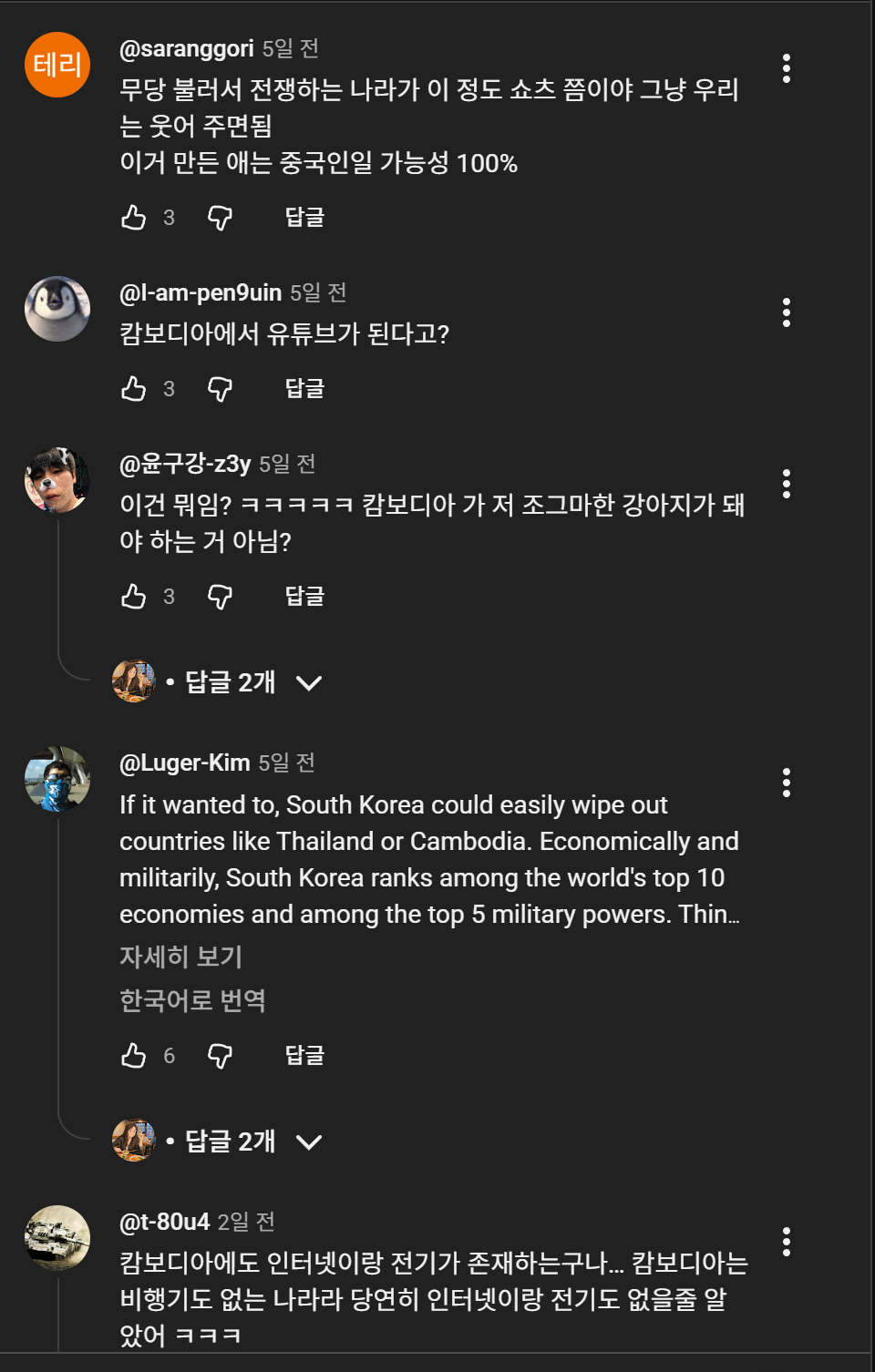875x1372 pixels.
Task: Click 자세히 보기 to read full comment
Action: [x=180, y=957]
